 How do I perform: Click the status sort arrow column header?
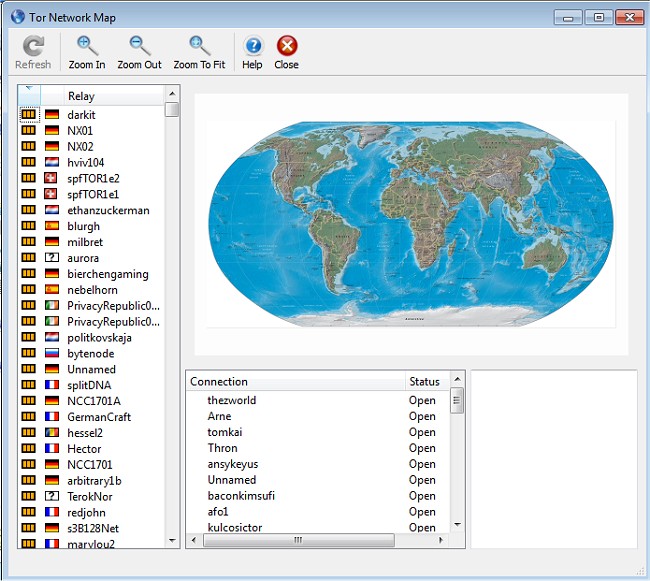click(x=28, y=95)
